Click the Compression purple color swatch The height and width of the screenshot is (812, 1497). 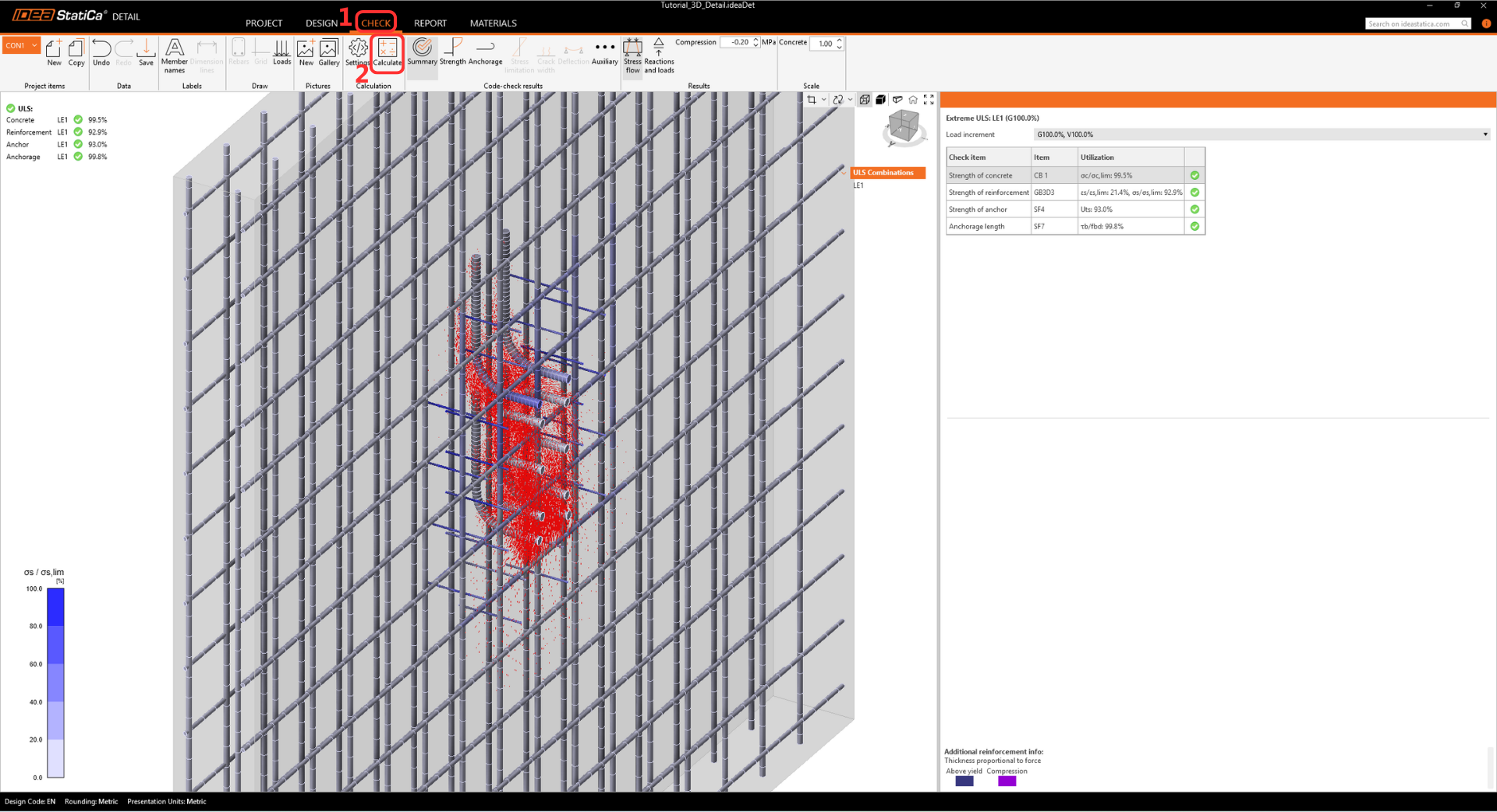coord(1007,782)
